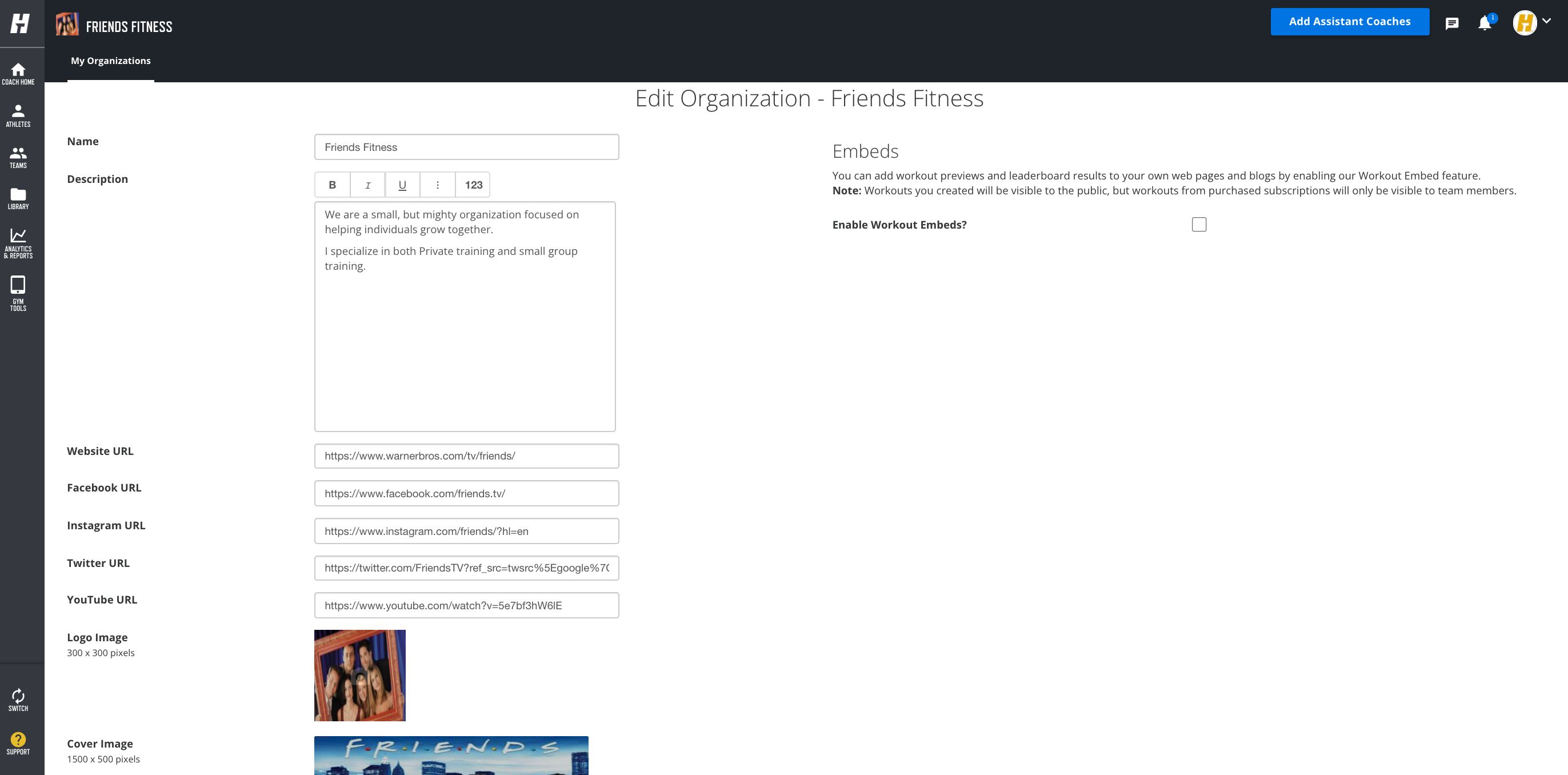Viewport: 1568px width, 775px height.
Task: Toggle italic formatting in description
Action: coord(367,185)
